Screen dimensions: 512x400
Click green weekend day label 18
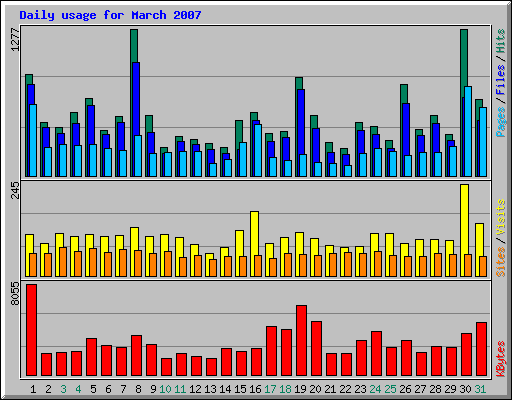(285, 389)
